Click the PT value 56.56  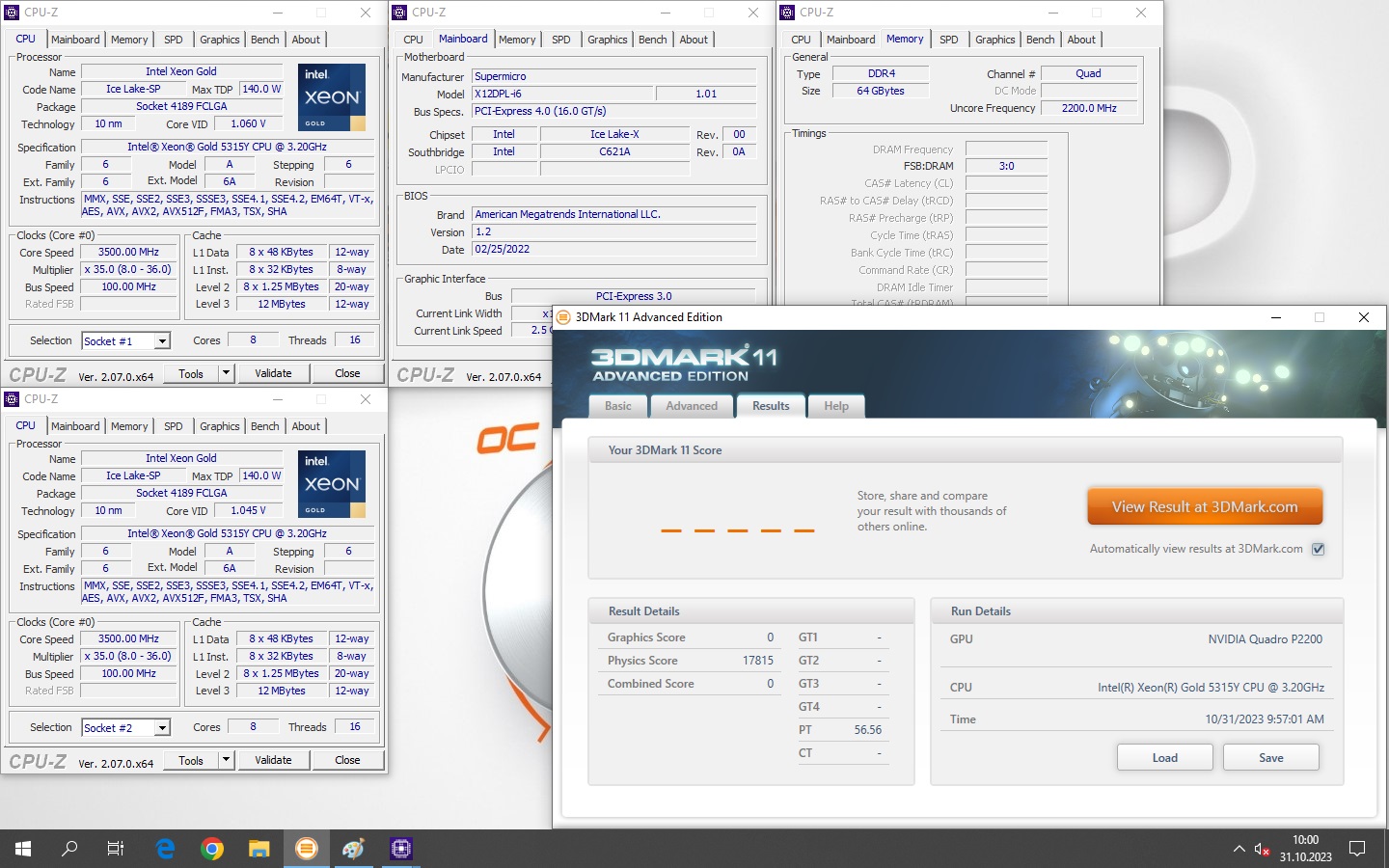tap(867, 730)
